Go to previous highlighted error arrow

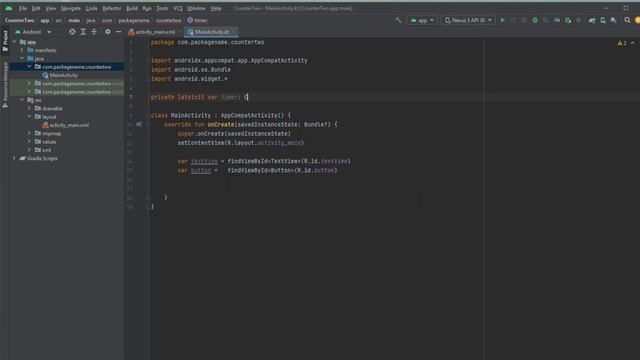[633, 43]
